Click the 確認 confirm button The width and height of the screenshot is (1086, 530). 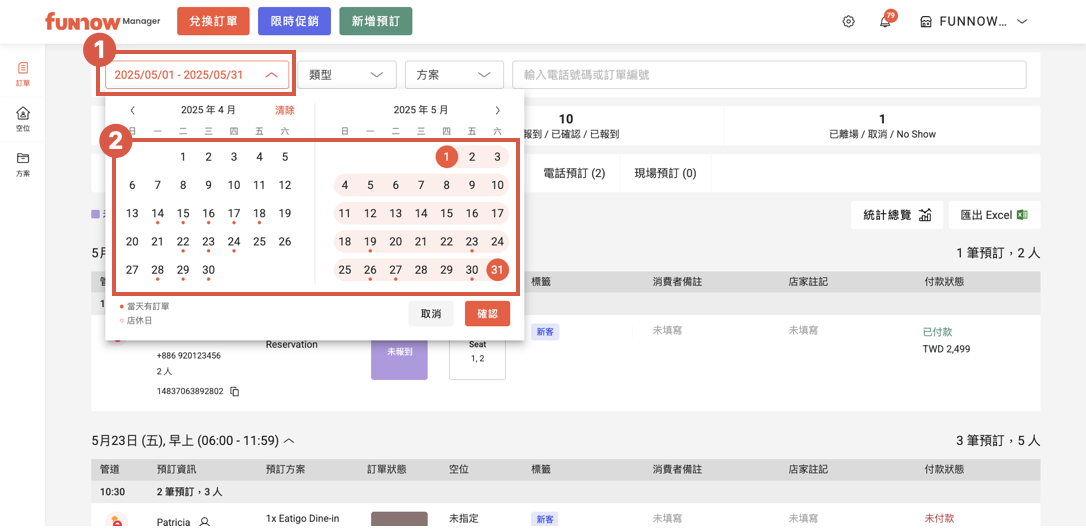tap(487, 313)
